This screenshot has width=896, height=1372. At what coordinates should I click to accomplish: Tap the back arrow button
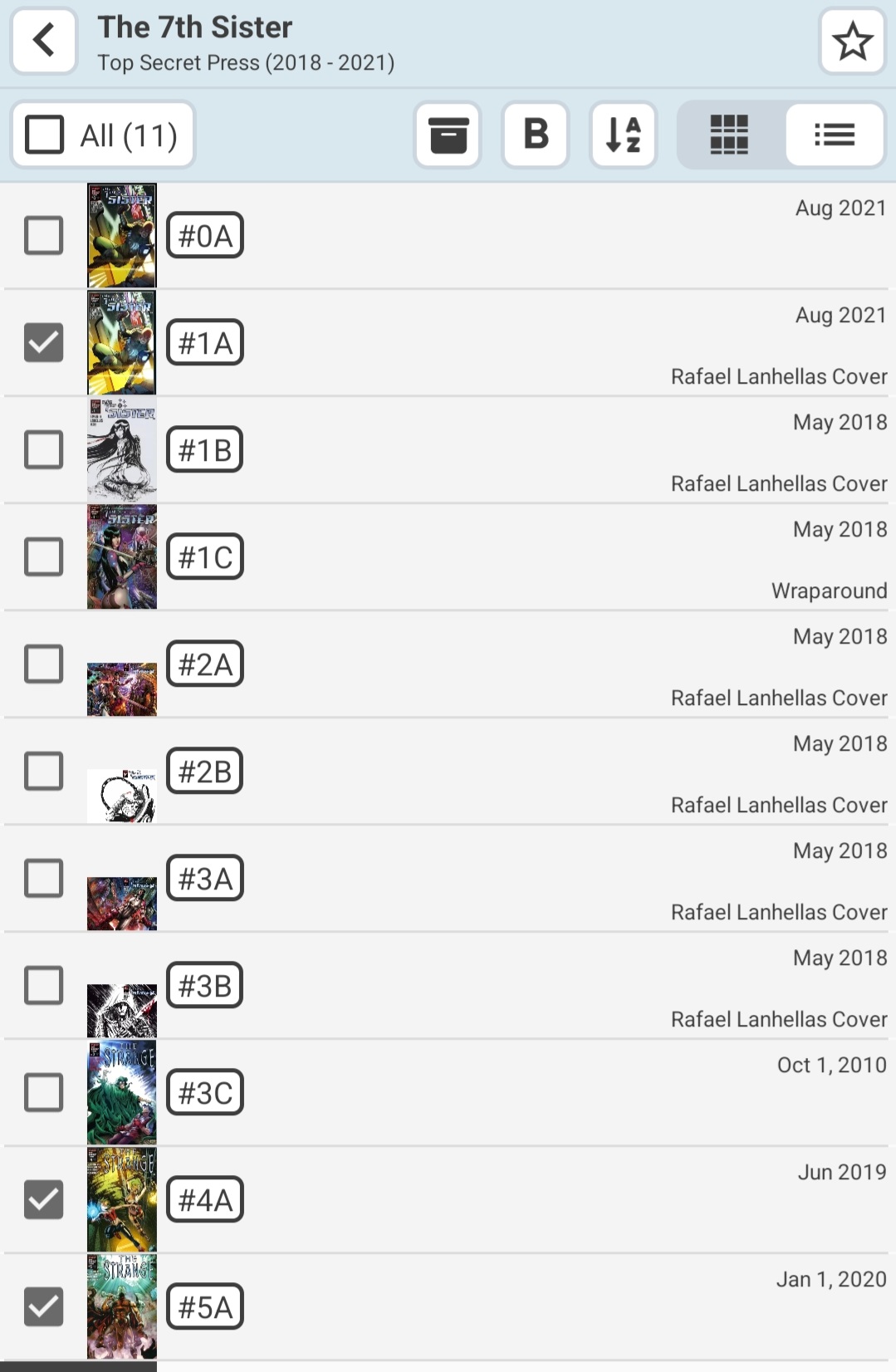(44, 41)
